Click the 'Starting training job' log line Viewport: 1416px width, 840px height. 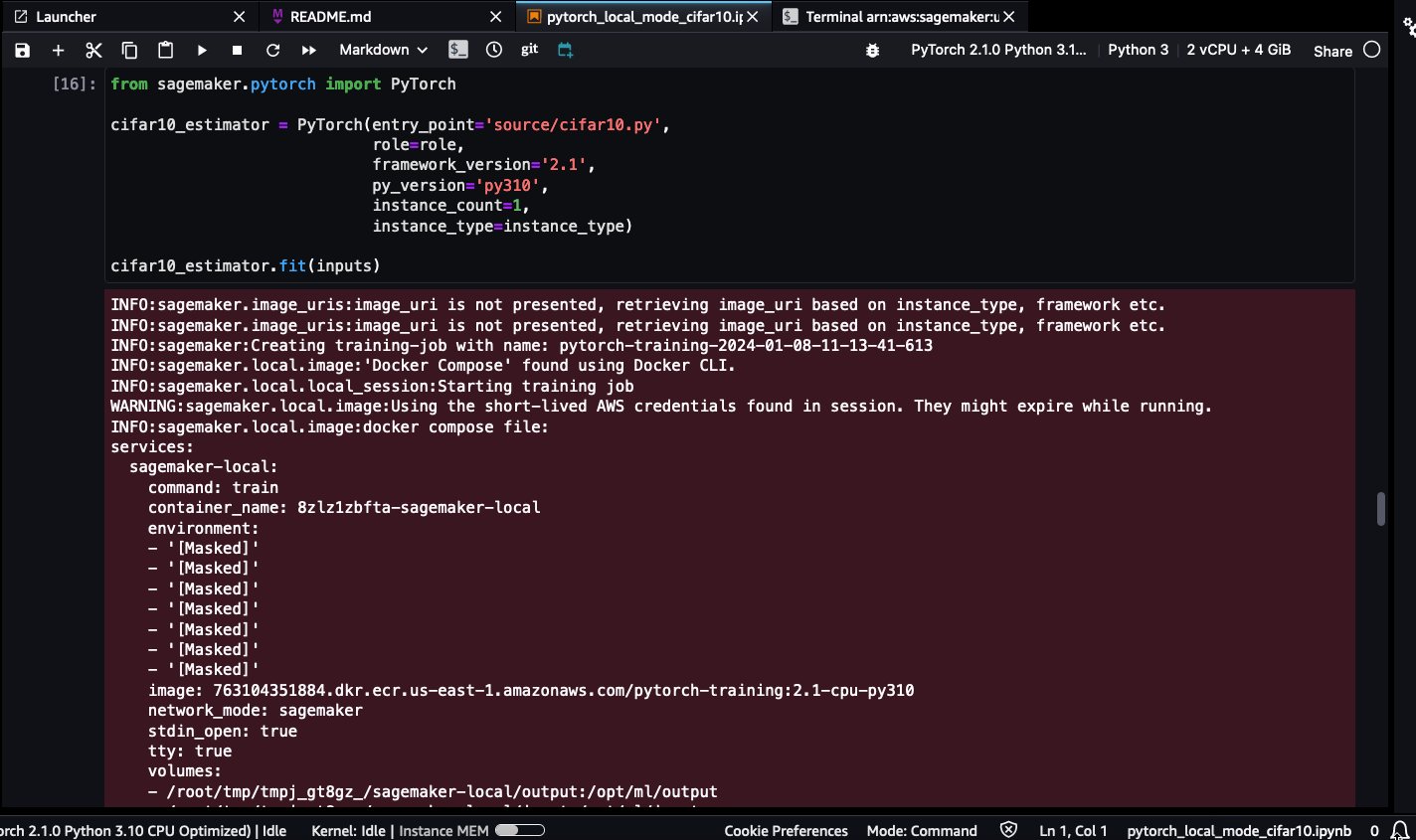click(372, 387)
